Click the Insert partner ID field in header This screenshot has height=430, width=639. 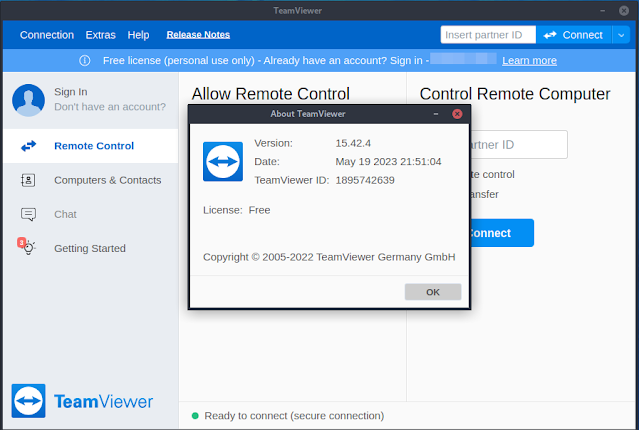[488, 35]
